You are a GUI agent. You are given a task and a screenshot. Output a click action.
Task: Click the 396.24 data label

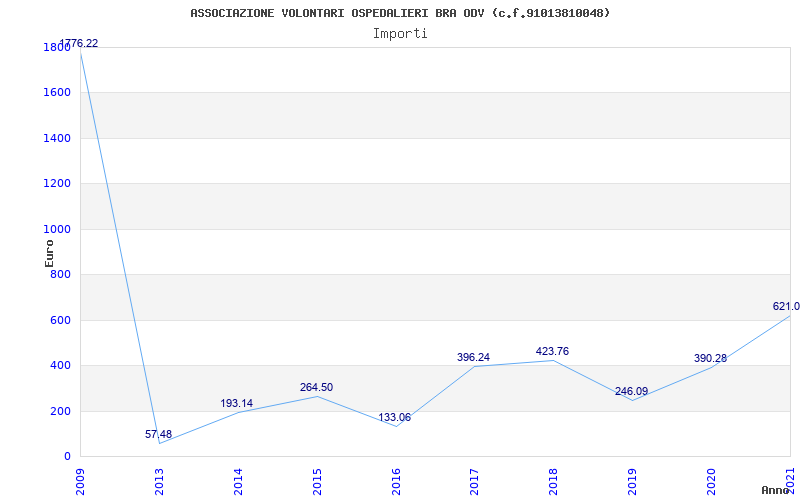pos(473,357)
